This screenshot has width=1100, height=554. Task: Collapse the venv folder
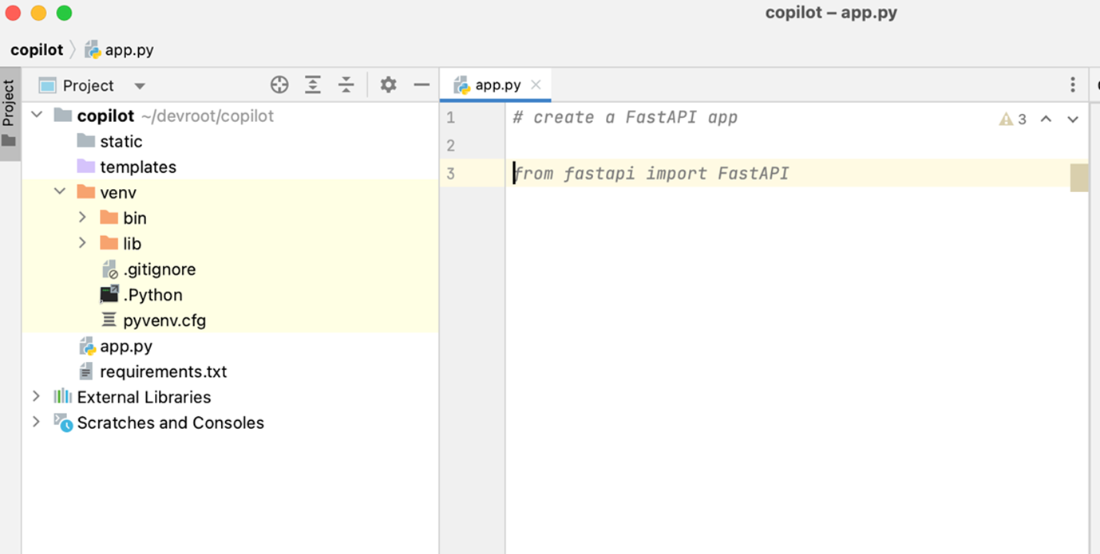point(60,191)
